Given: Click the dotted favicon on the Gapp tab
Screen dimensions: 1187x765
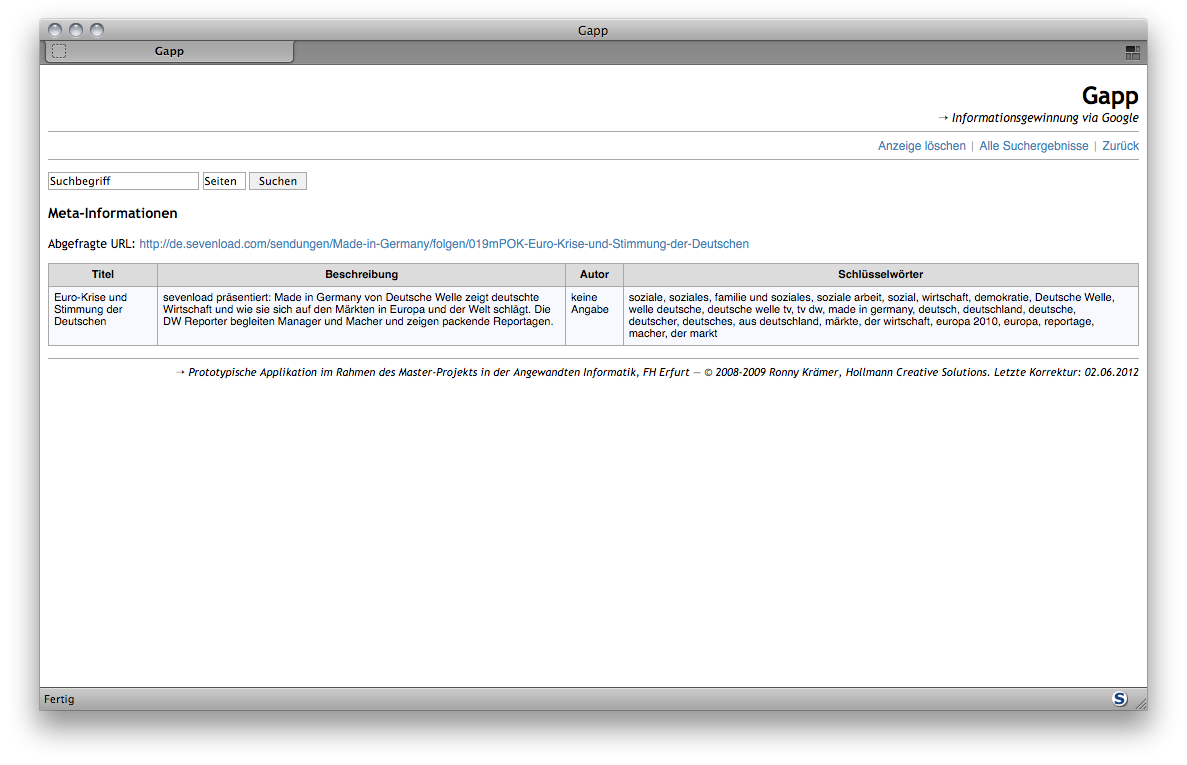Looking at the screenshot, I should tap(59, 51).
